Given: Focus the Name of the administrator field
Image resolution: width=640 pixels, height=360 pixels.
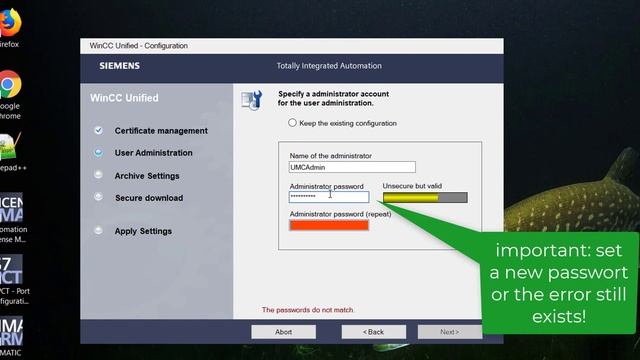Looking at the screenshot, I should tap(352, 167).
